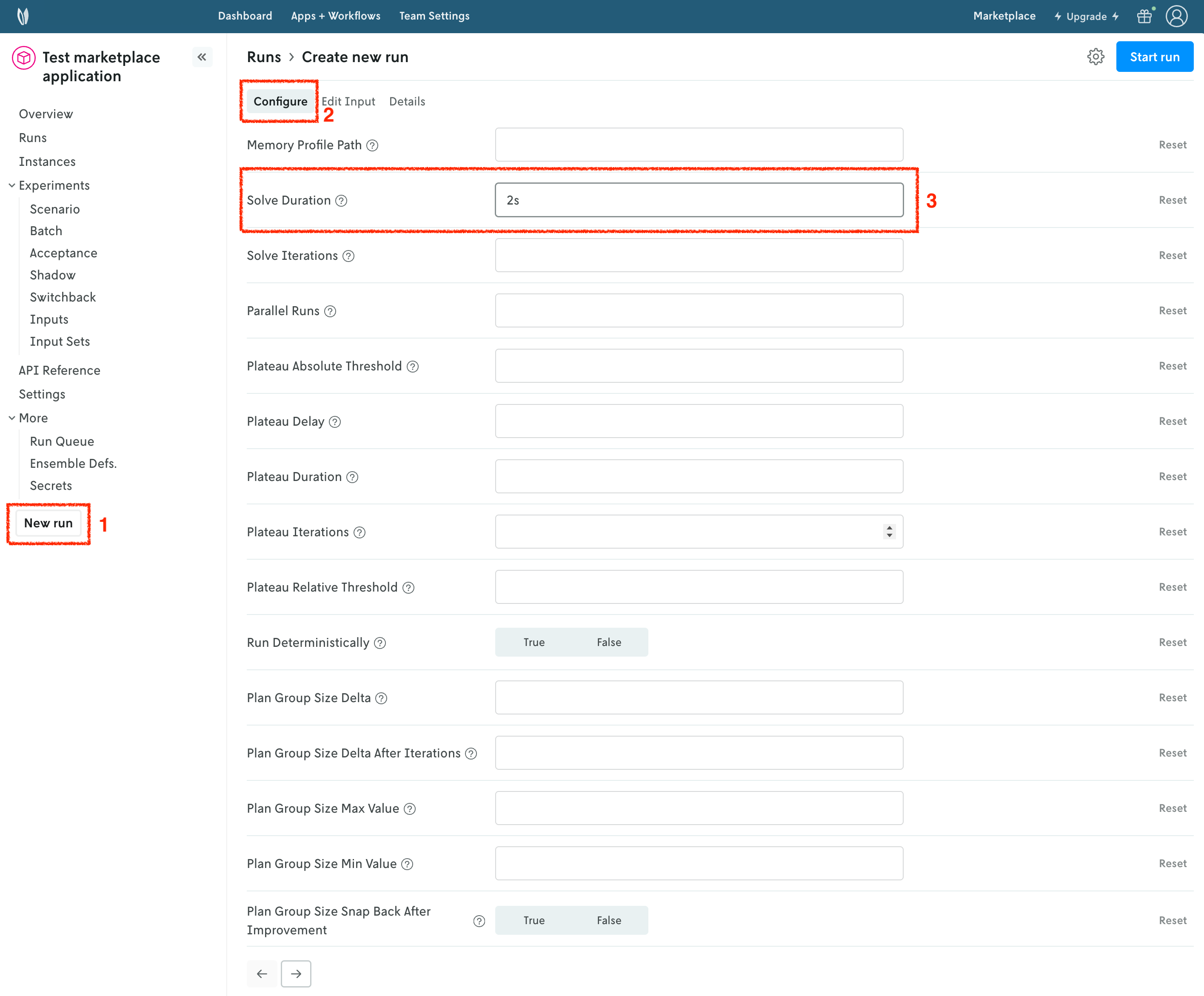Click help icon next to Plateau Iterations

[359, 532]
